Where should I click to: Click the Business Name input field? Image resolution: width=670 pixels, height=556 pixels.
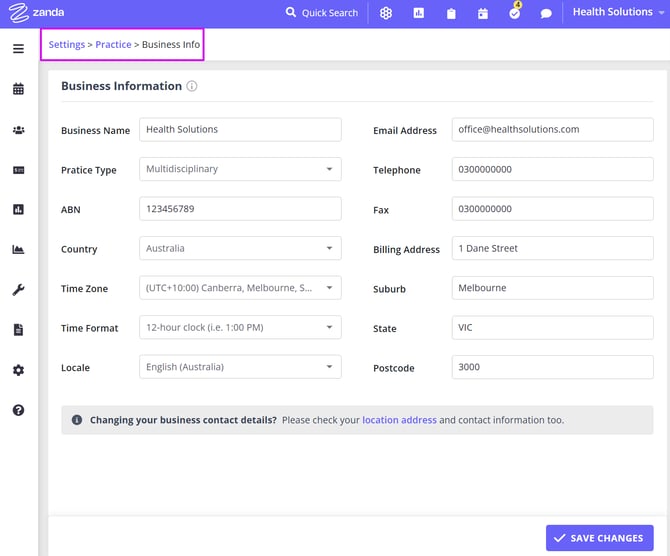[x=240, y=129]
